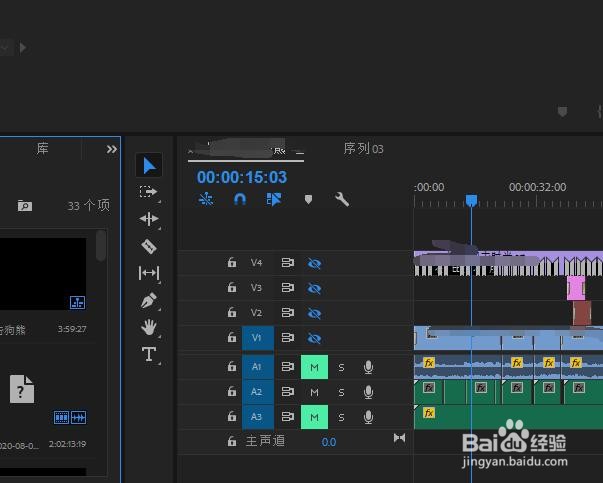Open timeline display settings wrench
This screenshot has width=603, height=483.
pos(342,199)
